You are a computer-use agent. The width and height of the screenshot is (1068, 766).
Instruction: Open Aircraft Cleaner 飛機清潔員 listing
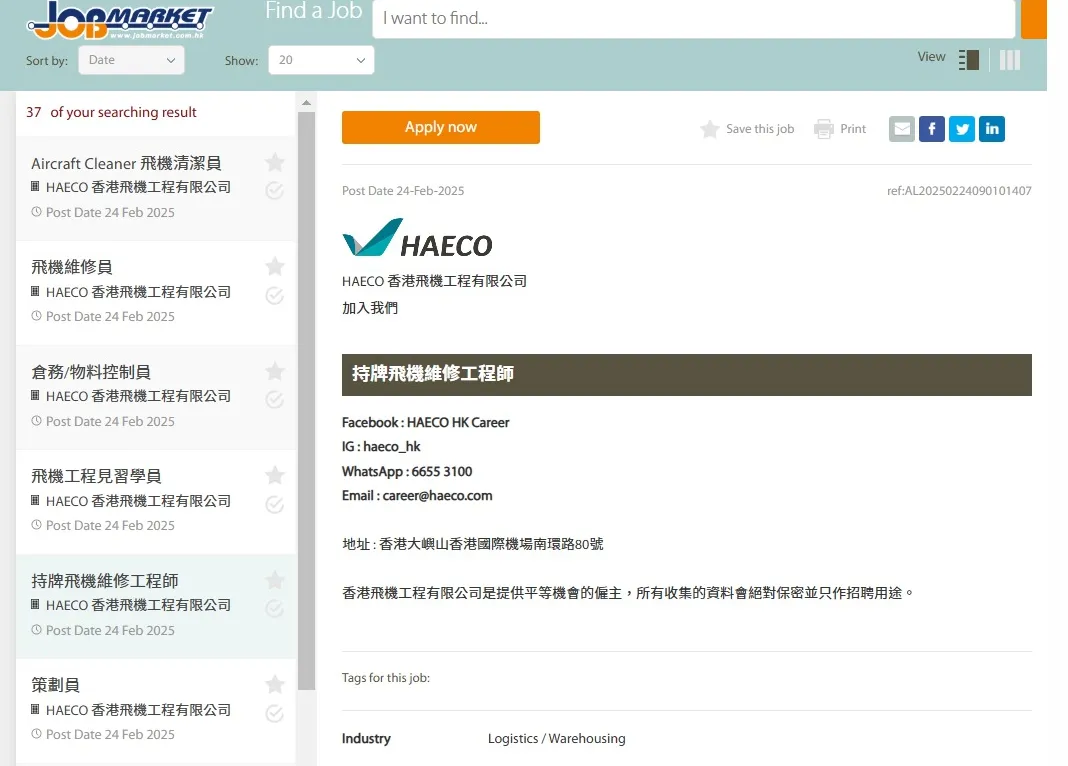tap(126, 163)
